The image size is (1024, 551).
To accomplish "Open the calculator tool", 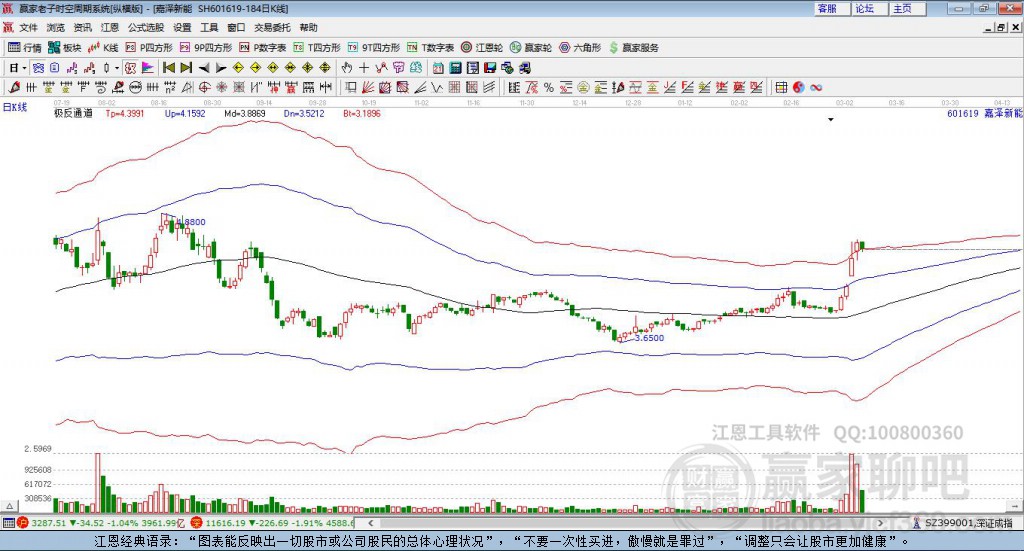I will [455, 68].
